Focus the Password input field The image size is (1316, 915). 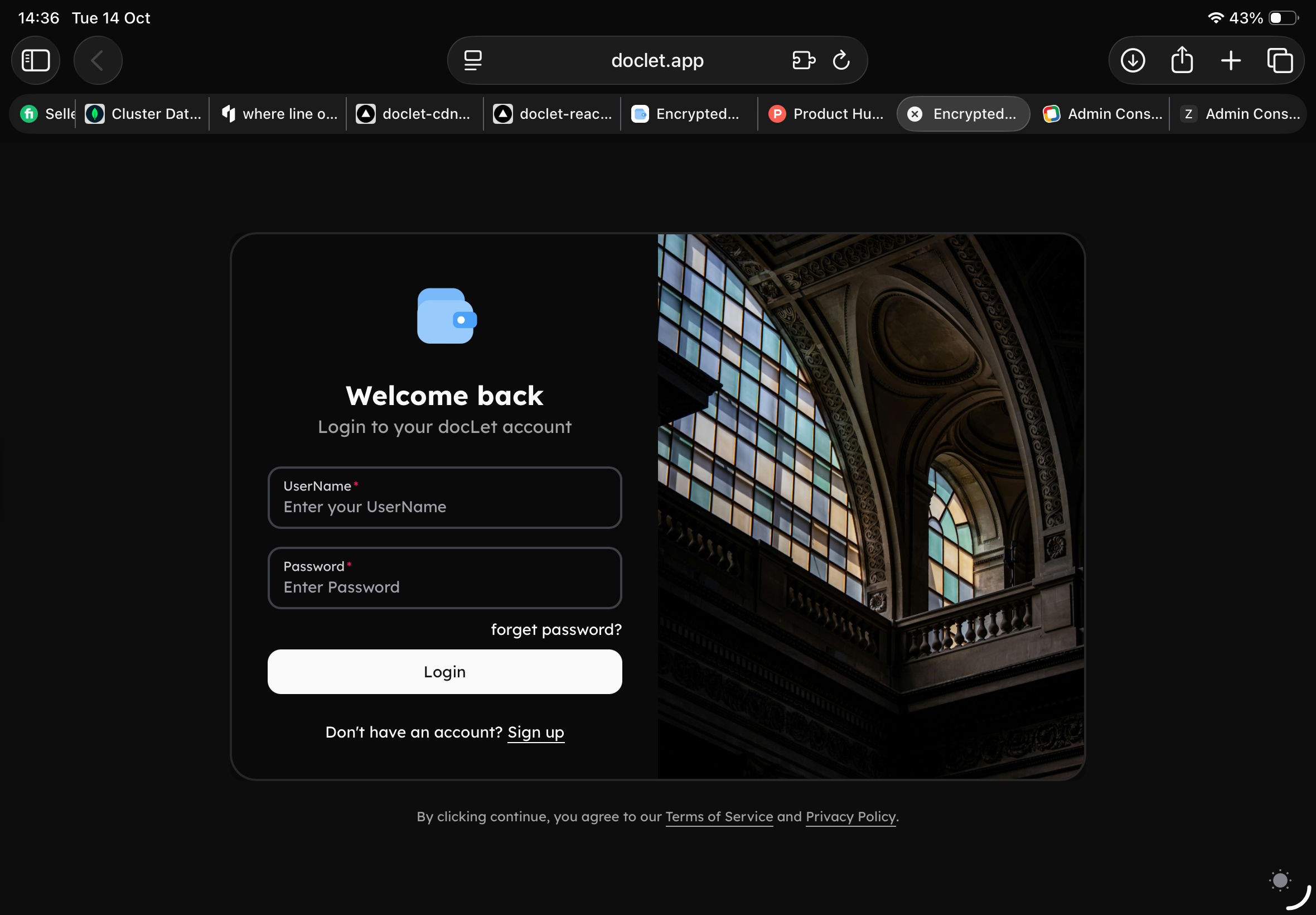[444, 587]
